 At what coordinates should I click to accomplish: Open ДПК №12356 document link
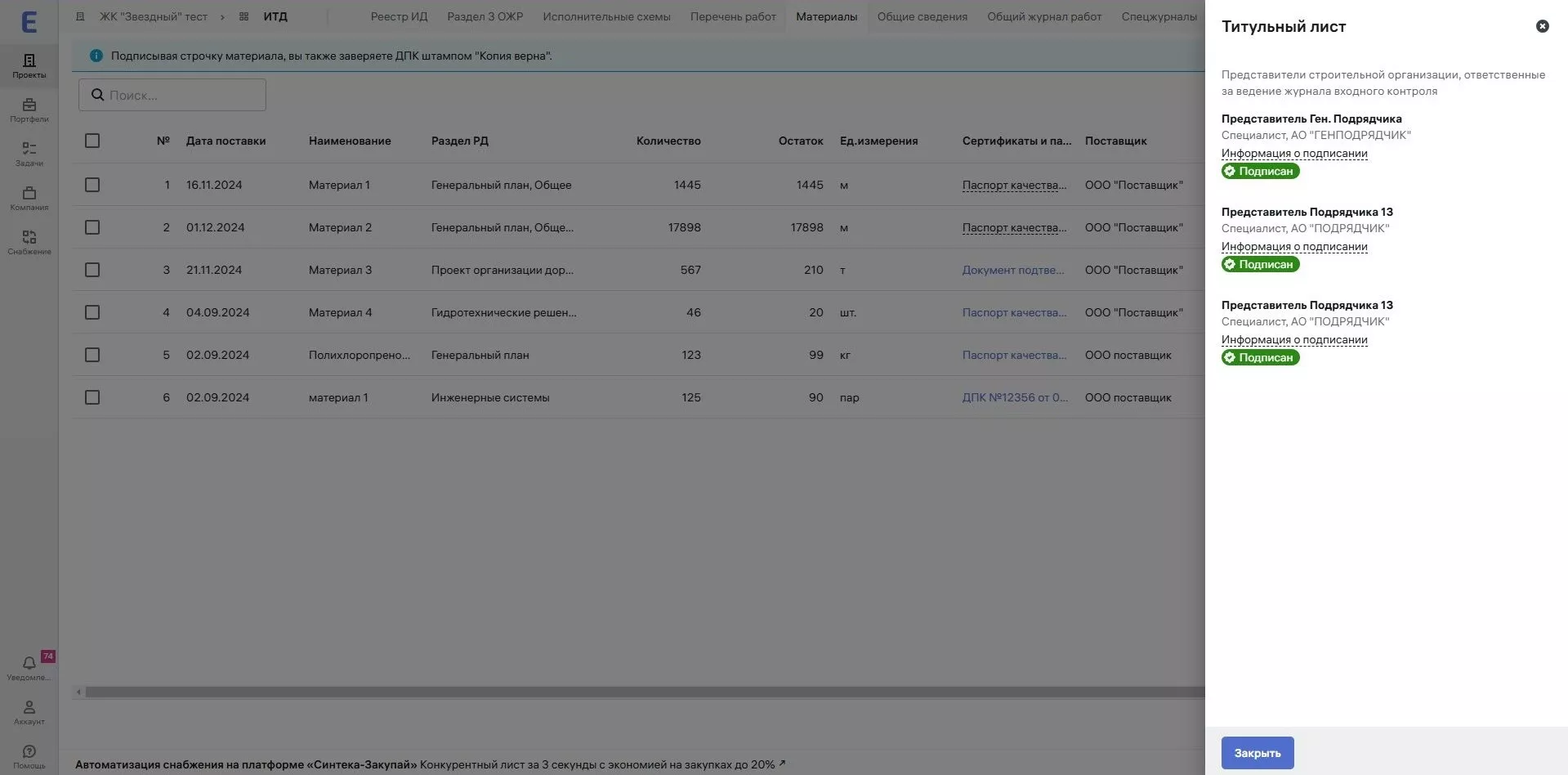(1014, 397)
